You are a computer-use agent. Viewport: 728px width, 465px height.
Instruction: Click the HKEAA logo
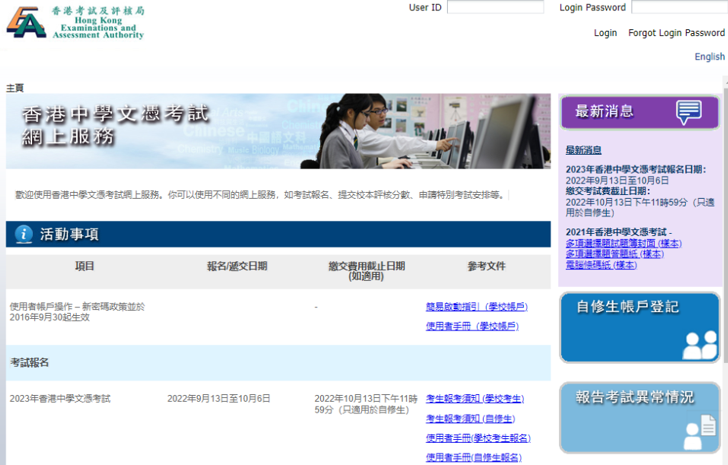click(x=75, y=22)
